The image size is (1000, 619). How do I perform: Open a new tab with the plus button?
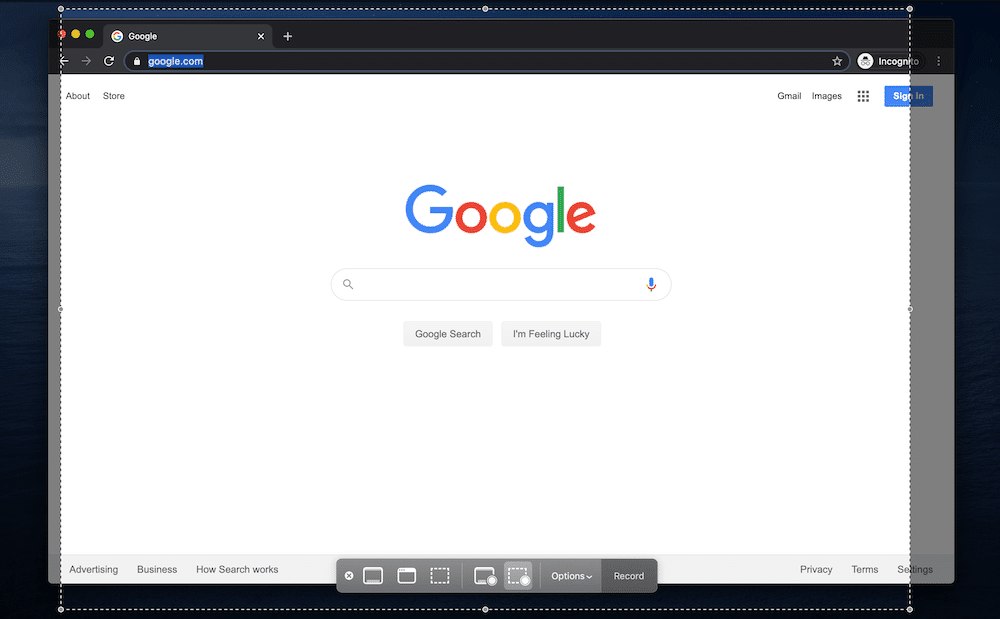pyautogui.click(x=288, y=36)
